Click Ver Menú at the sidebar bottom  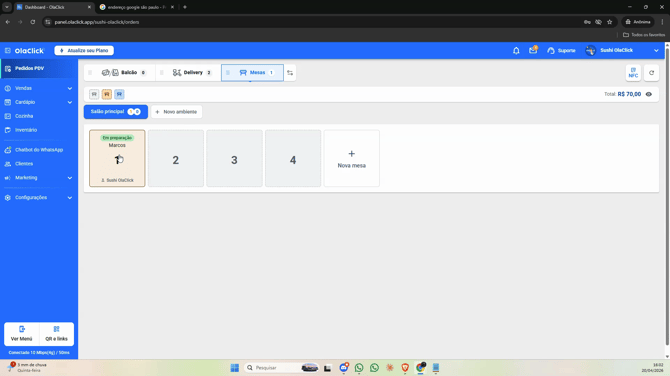(21, 334)
